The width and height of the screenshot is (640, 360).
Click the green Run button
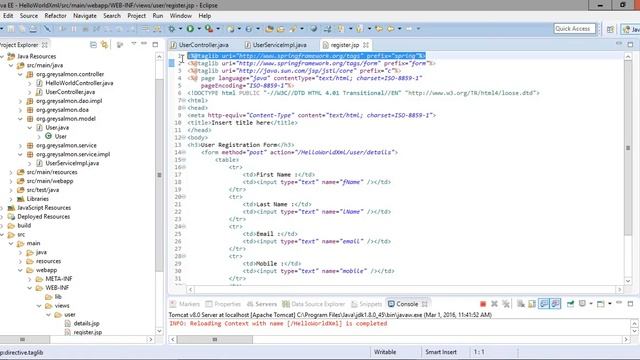(x=190, y=29)
